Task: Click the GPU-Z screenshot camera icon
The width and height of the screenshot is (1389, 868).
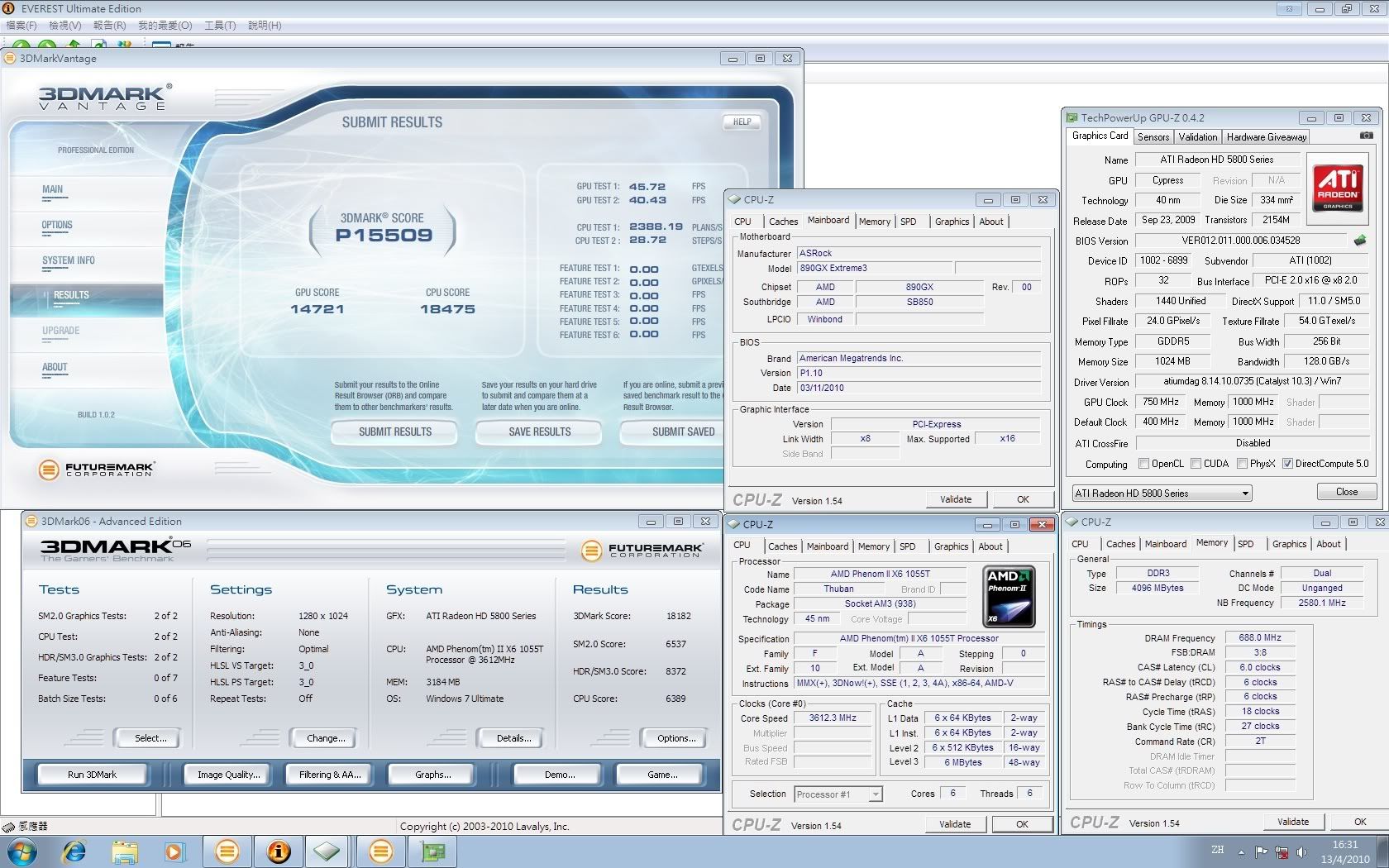Action: click(1366, 136)
